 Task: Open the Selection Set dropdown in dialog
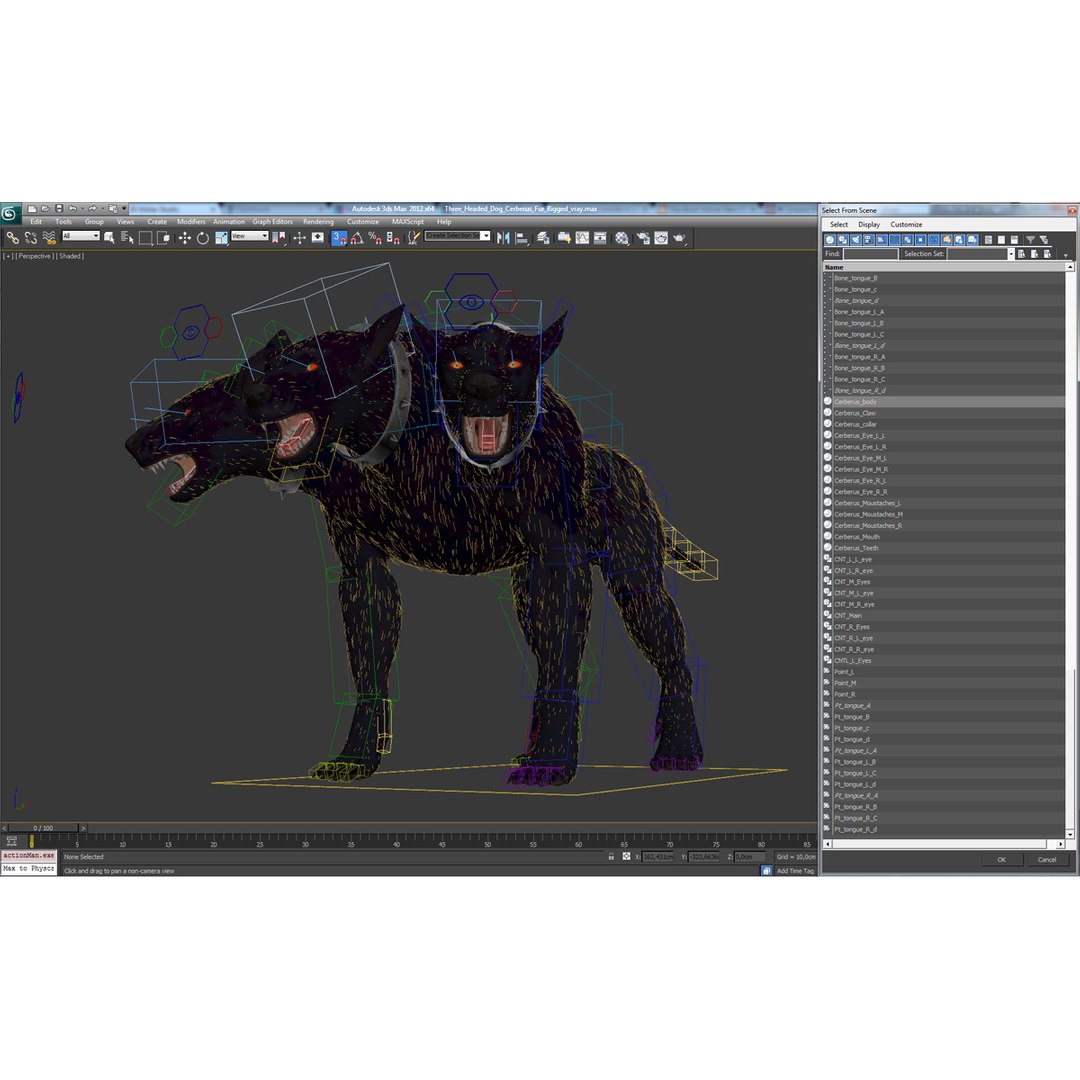[x=1011, y=253]
